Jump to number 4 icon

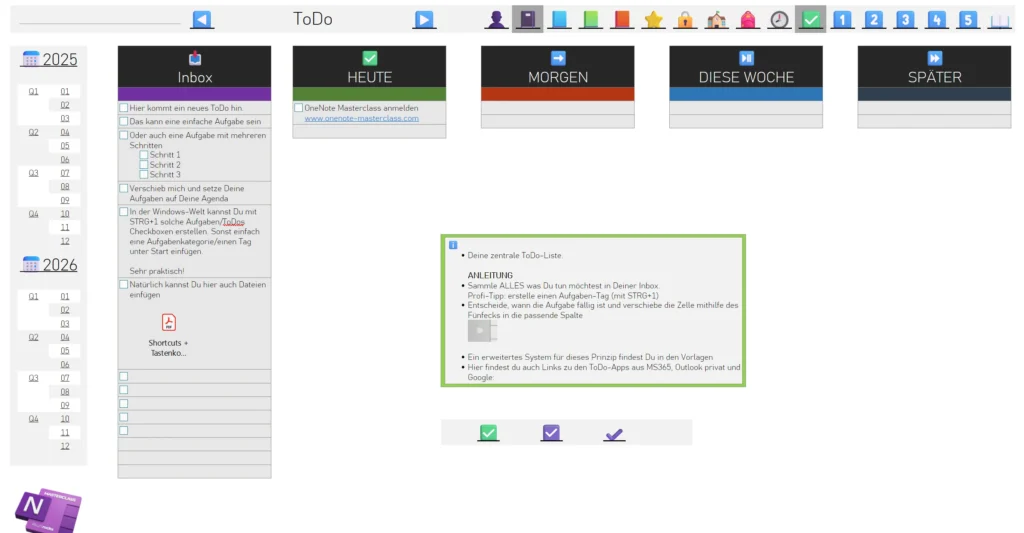click(x=936, y=20)
